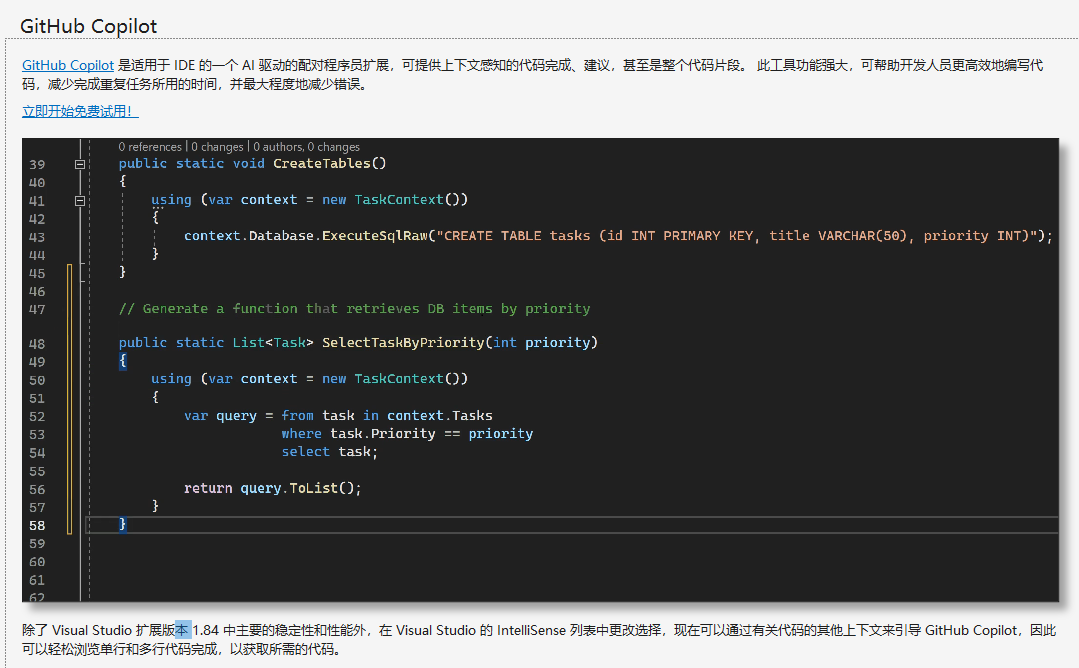Click the '0 changes' CodeLens entry after references
The image size is (1079, 668).
click(217, 147)
